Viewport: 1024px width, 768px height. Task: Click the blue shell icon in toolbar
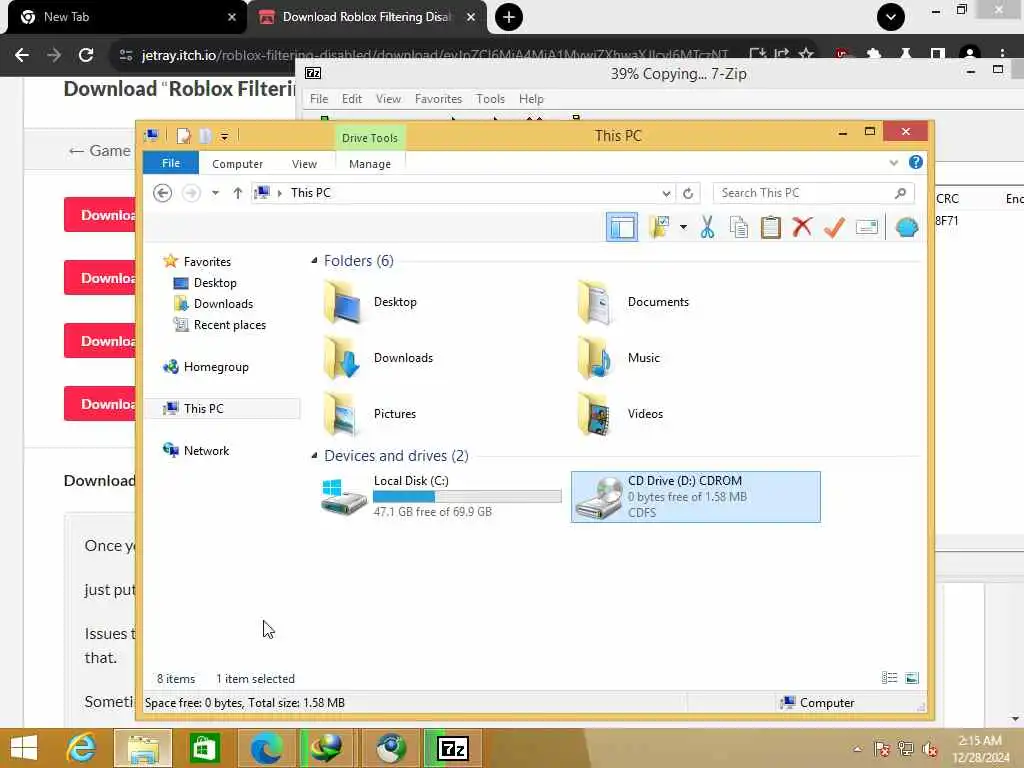point(906,227)
